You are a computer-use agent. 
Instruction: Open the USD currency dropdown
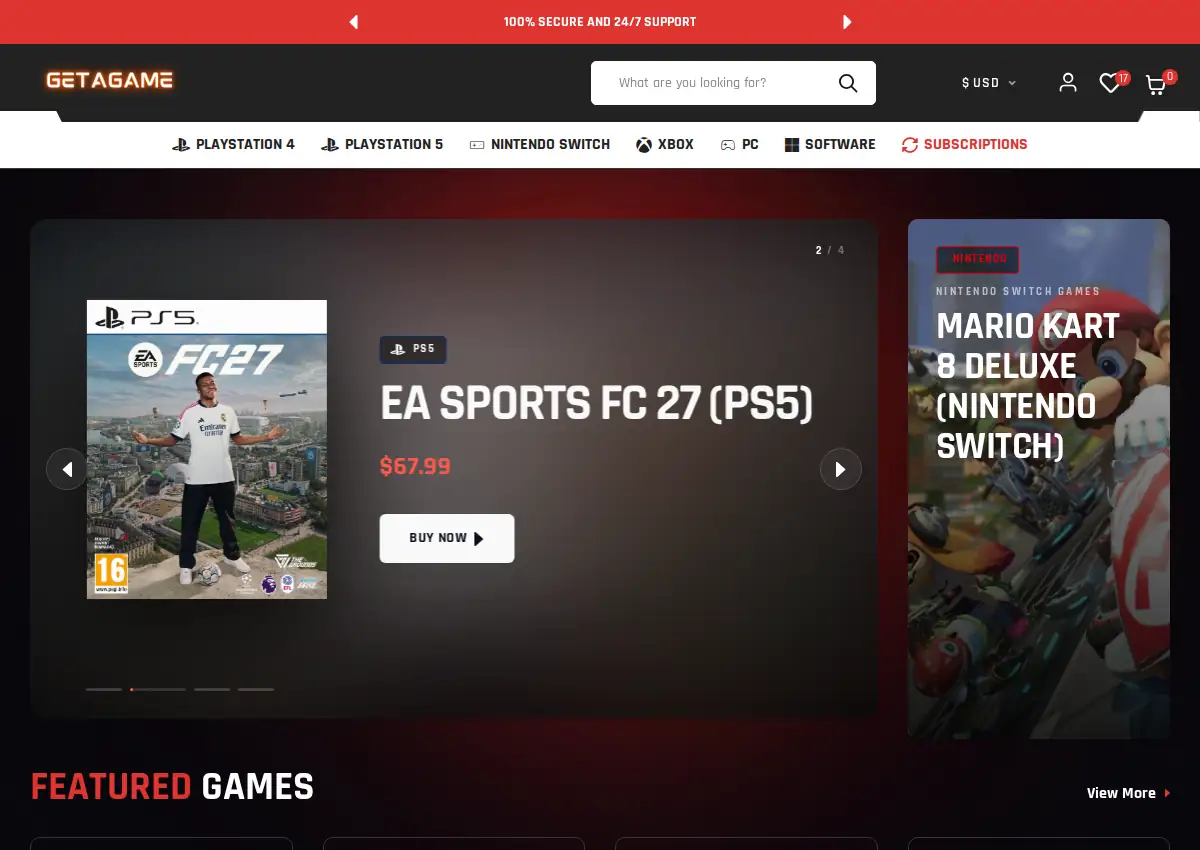(x=988, y=83)
